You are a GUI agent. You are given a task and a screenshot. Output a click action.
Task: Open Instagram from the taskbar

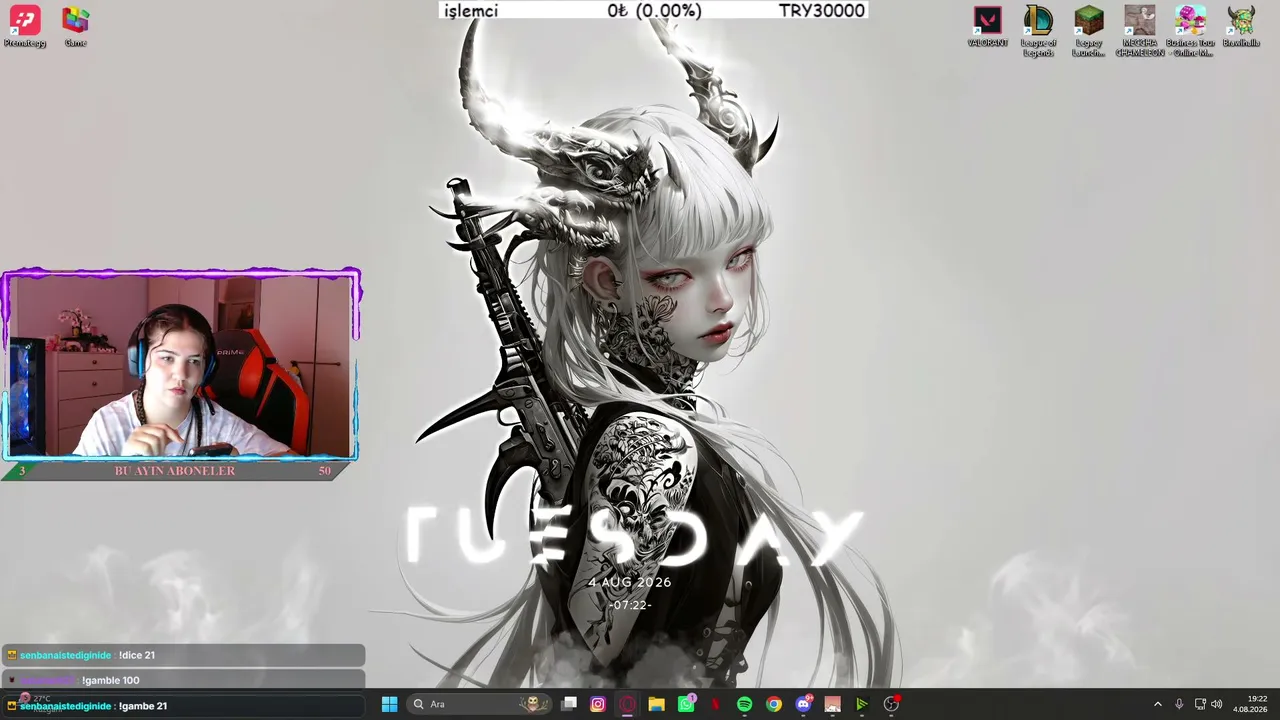tap(598, 704)
